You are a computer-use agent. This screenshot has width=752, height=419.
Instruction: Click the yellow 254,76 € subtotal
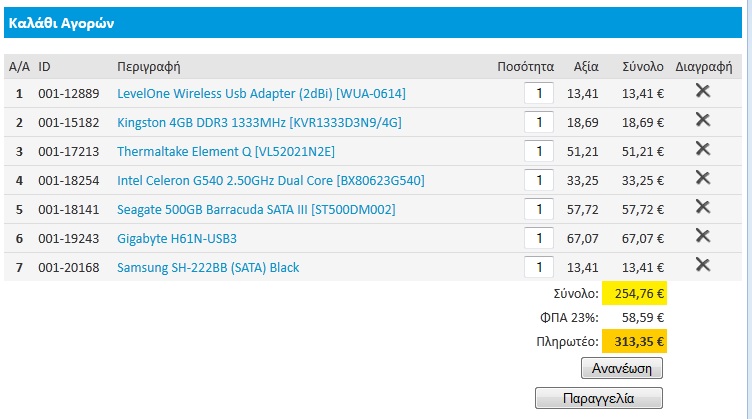click(634, 293)
